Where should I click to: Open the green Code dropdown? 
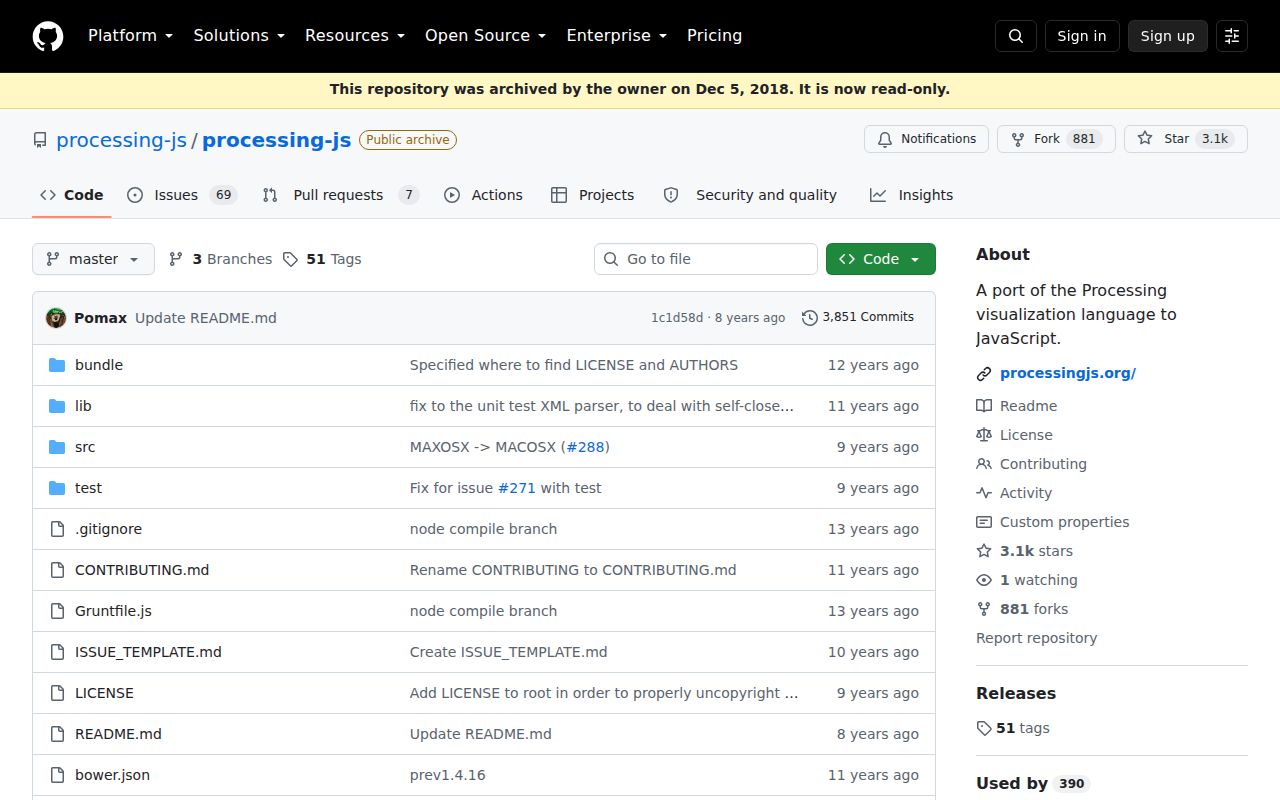coord(881,259)
